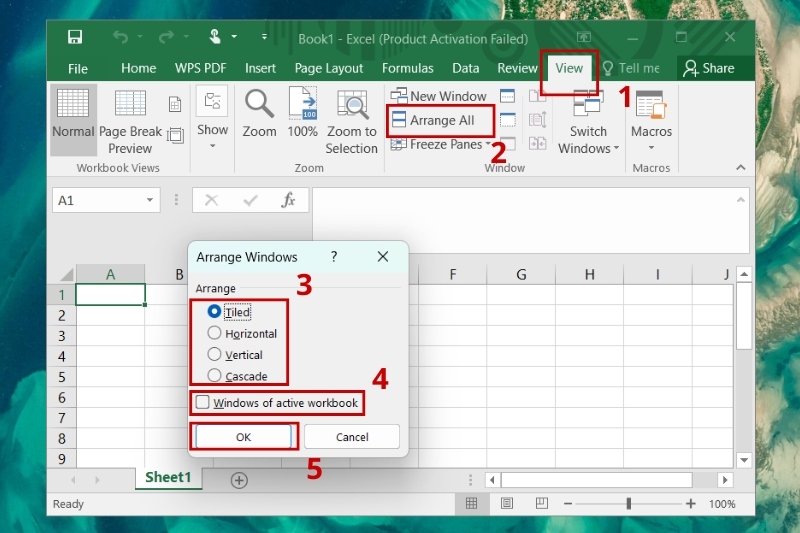Click the zoom slider handle
Viewport: 800px width, 533px height.
pos(629,504)
